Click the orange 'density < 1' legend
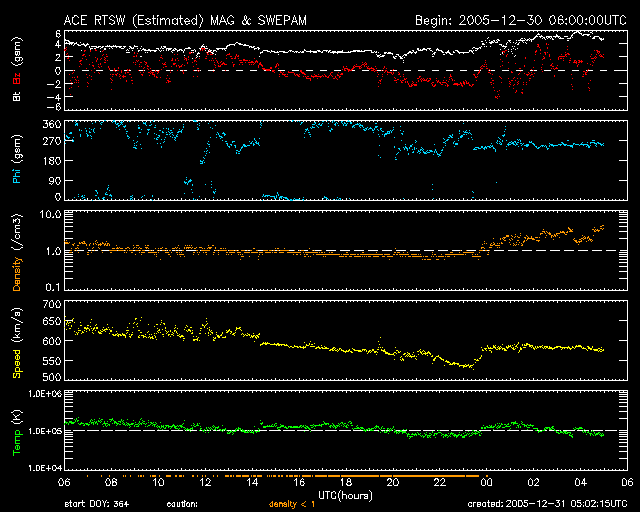Image resolution: width=640 pixels, height=512 pixels. pos(292,504)
